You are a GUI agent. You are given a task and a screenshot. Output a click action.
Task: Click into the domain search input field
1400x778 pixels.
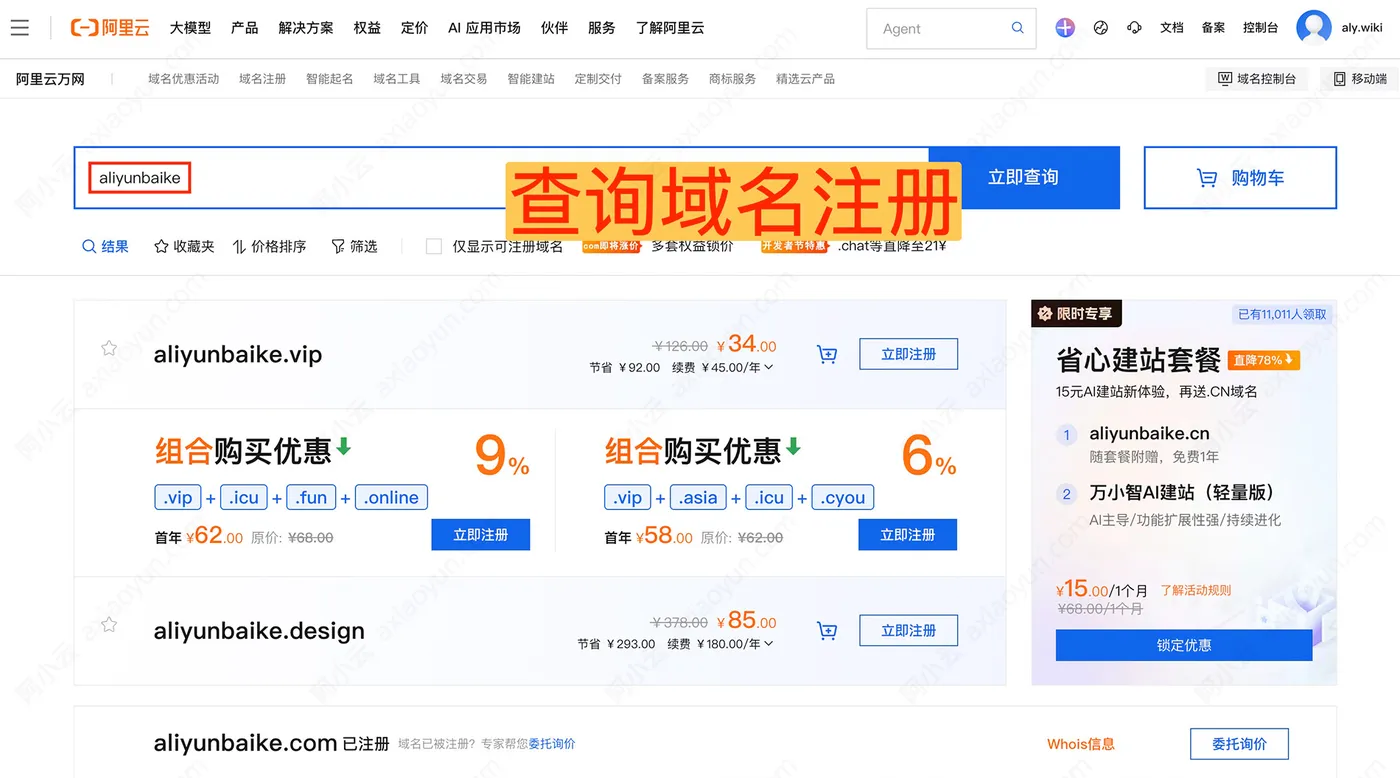coord(501,178)
